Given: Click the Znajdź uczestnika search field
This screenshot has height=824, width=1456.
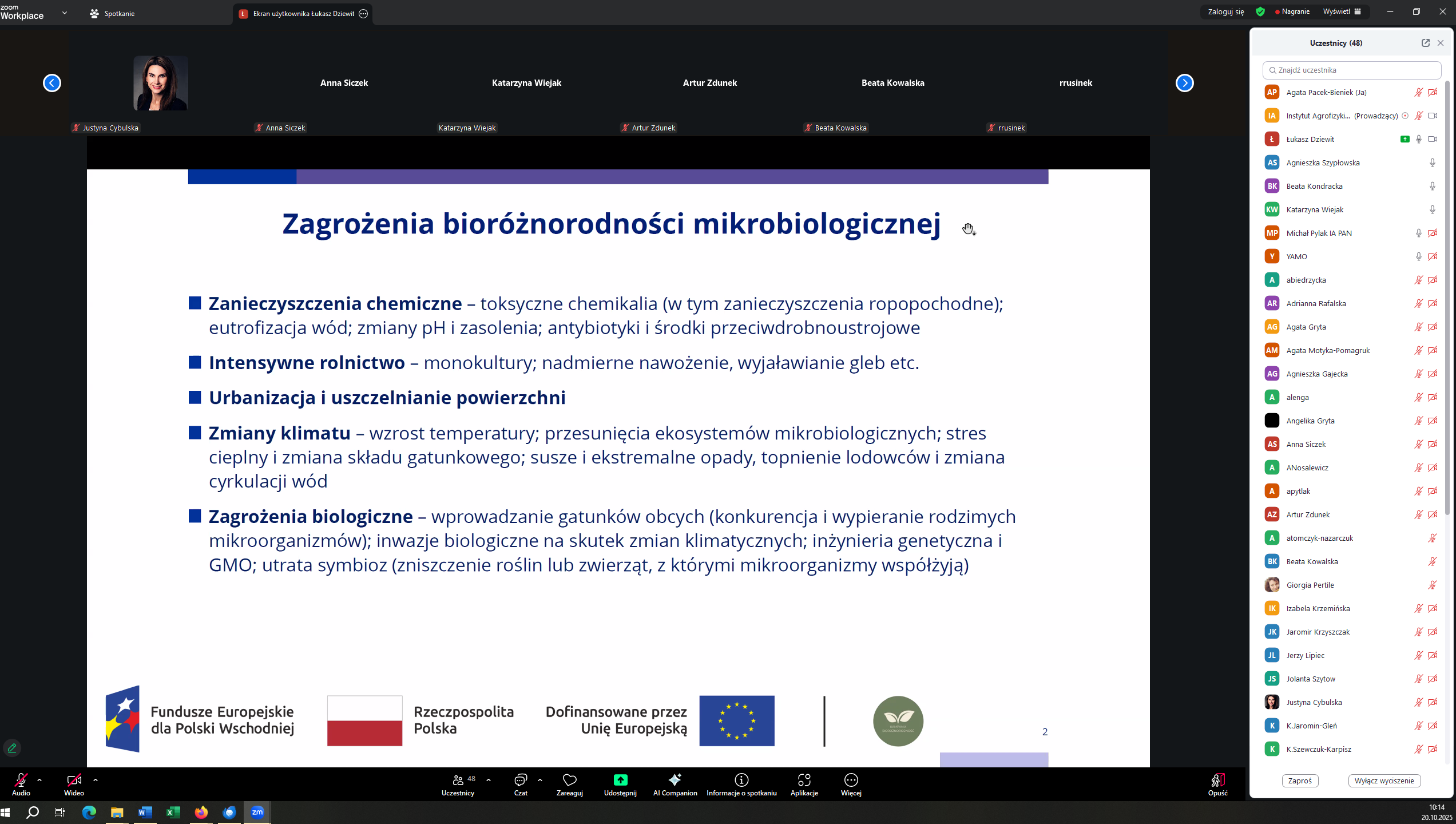Looking at the screenshot, I should 1352,70.
